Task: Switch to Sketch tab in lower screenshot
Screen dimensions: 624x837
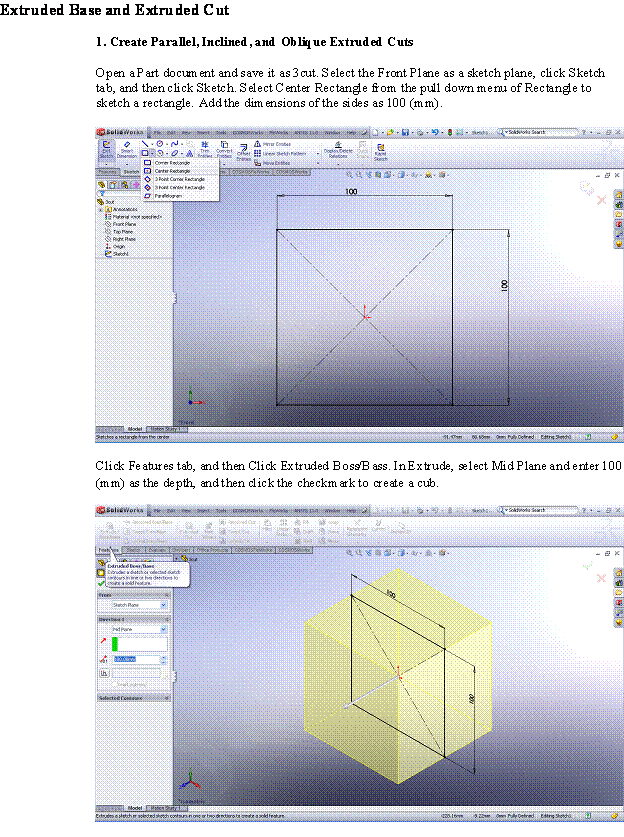Action: coord(133,550)
